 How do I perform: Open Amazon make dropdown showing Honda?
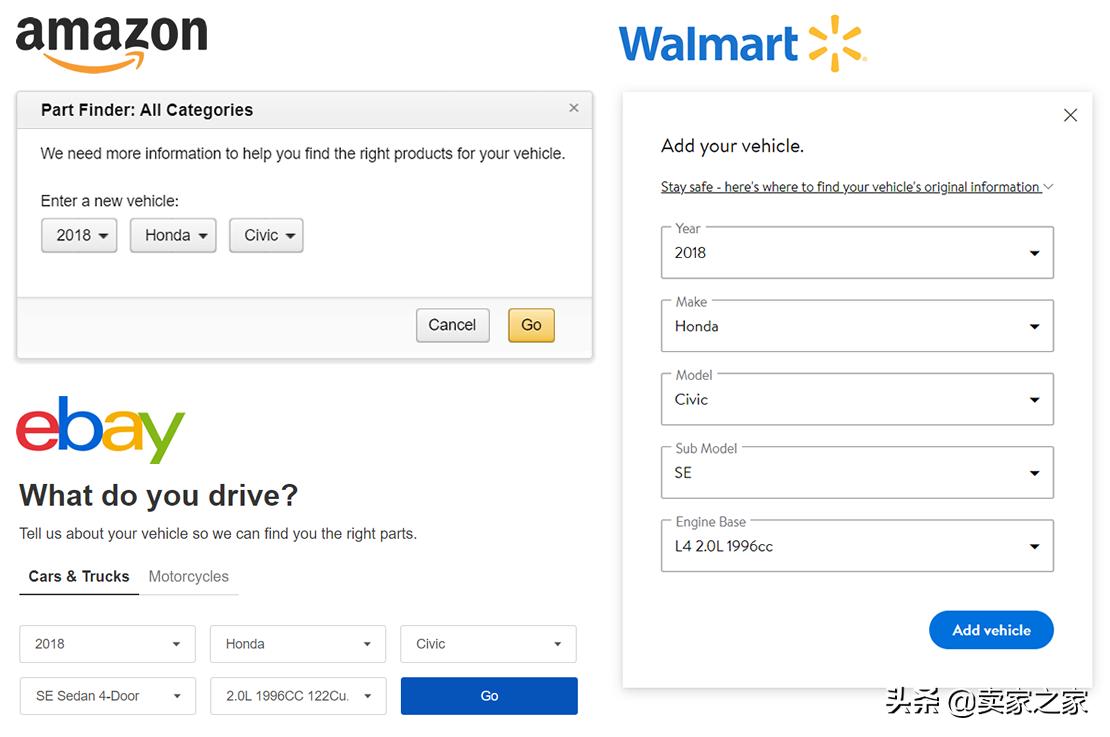[173, 235]
